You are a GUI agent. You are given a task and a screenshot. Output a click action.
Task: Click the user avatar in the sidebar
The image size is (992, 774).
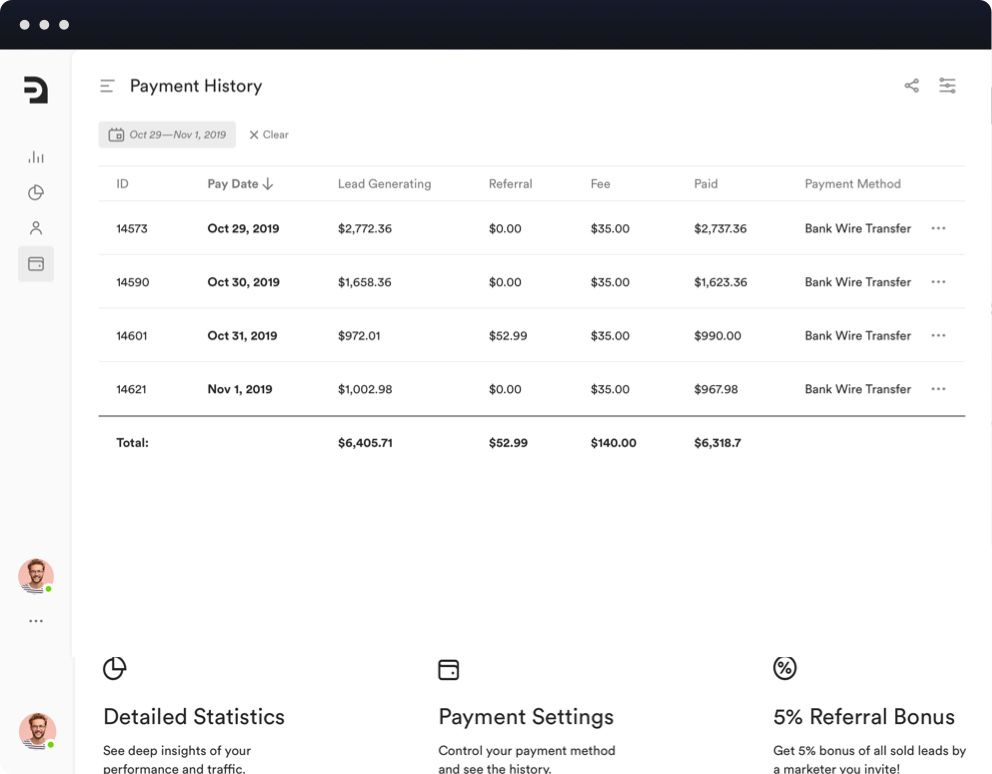[x=36, y=576]
